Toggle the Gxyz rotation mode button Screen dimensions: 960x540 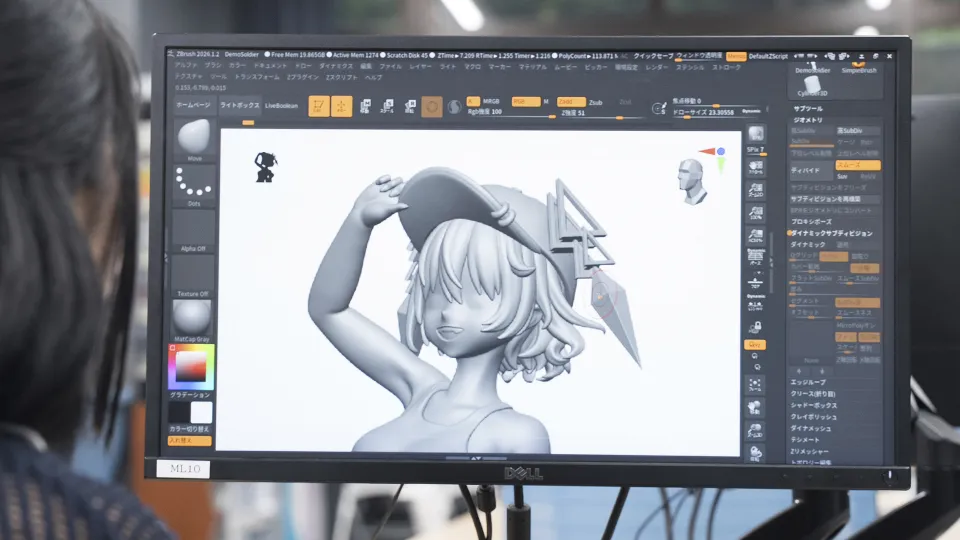(755, 345)
